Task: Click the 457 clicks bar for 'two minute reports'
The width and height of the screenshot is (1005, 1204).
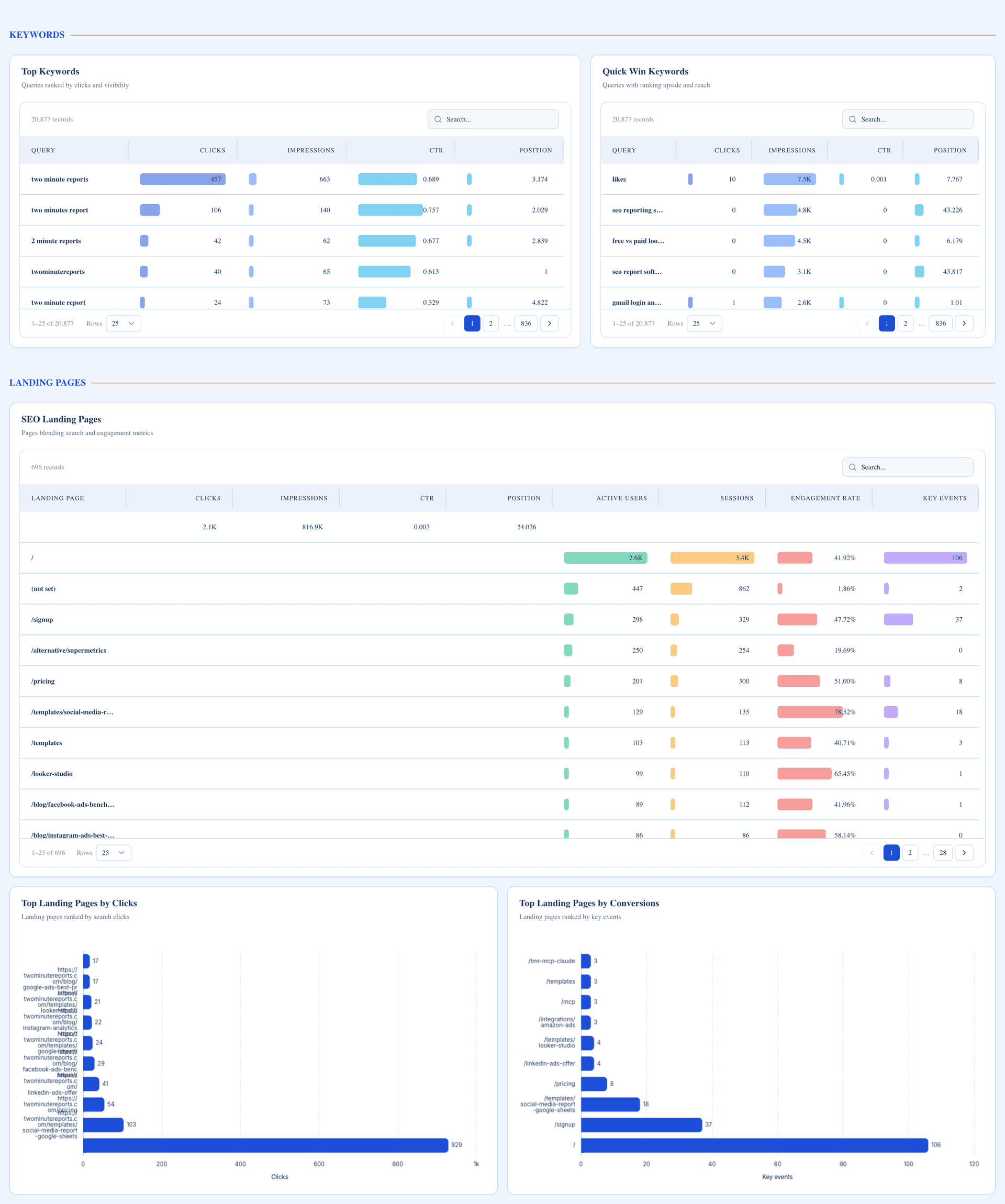Action: 183,180
